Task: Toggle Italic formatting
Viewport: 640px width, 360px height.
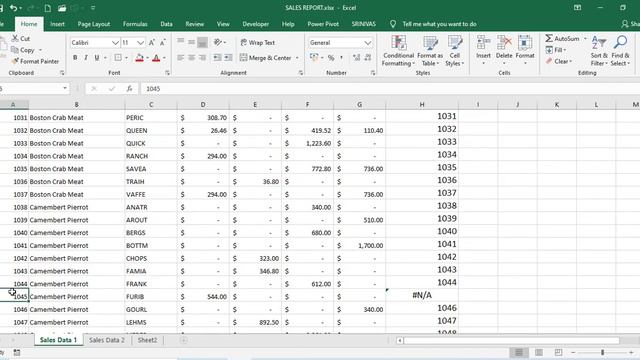Action: point(86,58)
